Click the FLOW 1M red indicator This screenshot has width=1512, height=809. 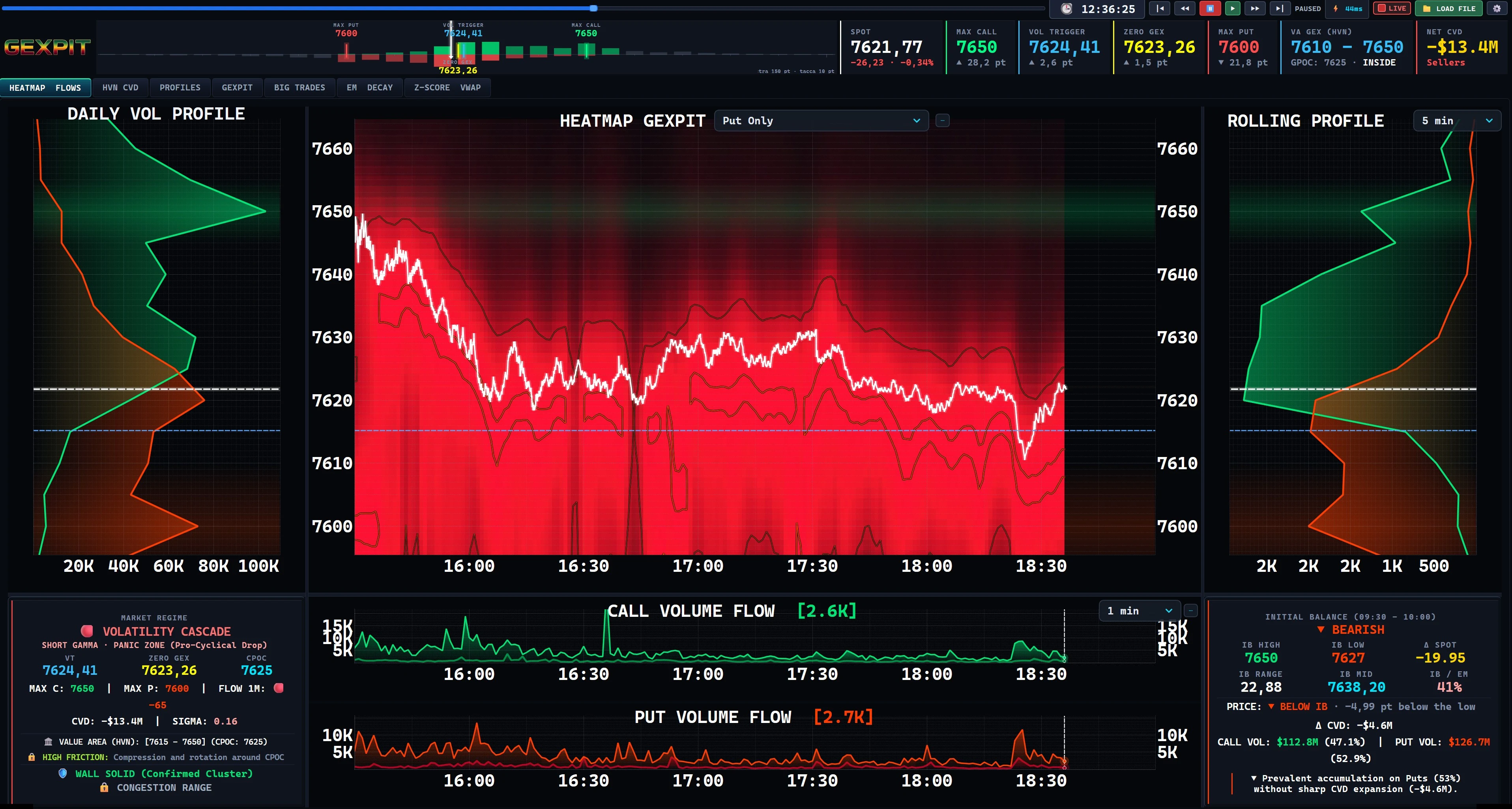pyautogui.click(x=279, y=688)
